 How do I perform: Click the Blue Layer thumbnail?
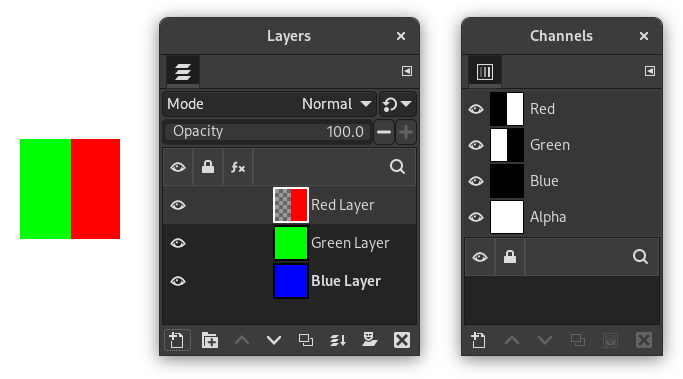click(291, 281)
